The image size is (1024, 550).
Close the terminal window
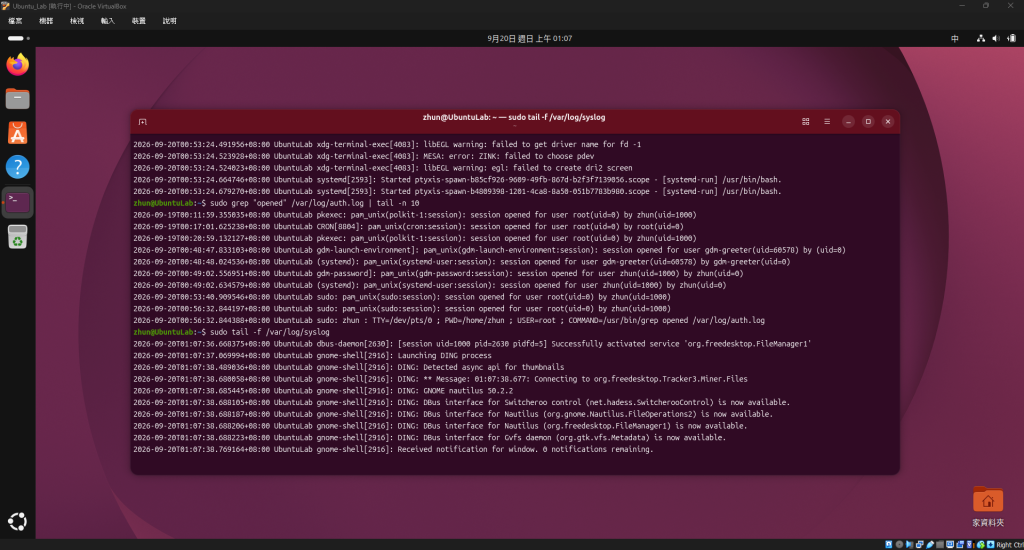(888, 121)
